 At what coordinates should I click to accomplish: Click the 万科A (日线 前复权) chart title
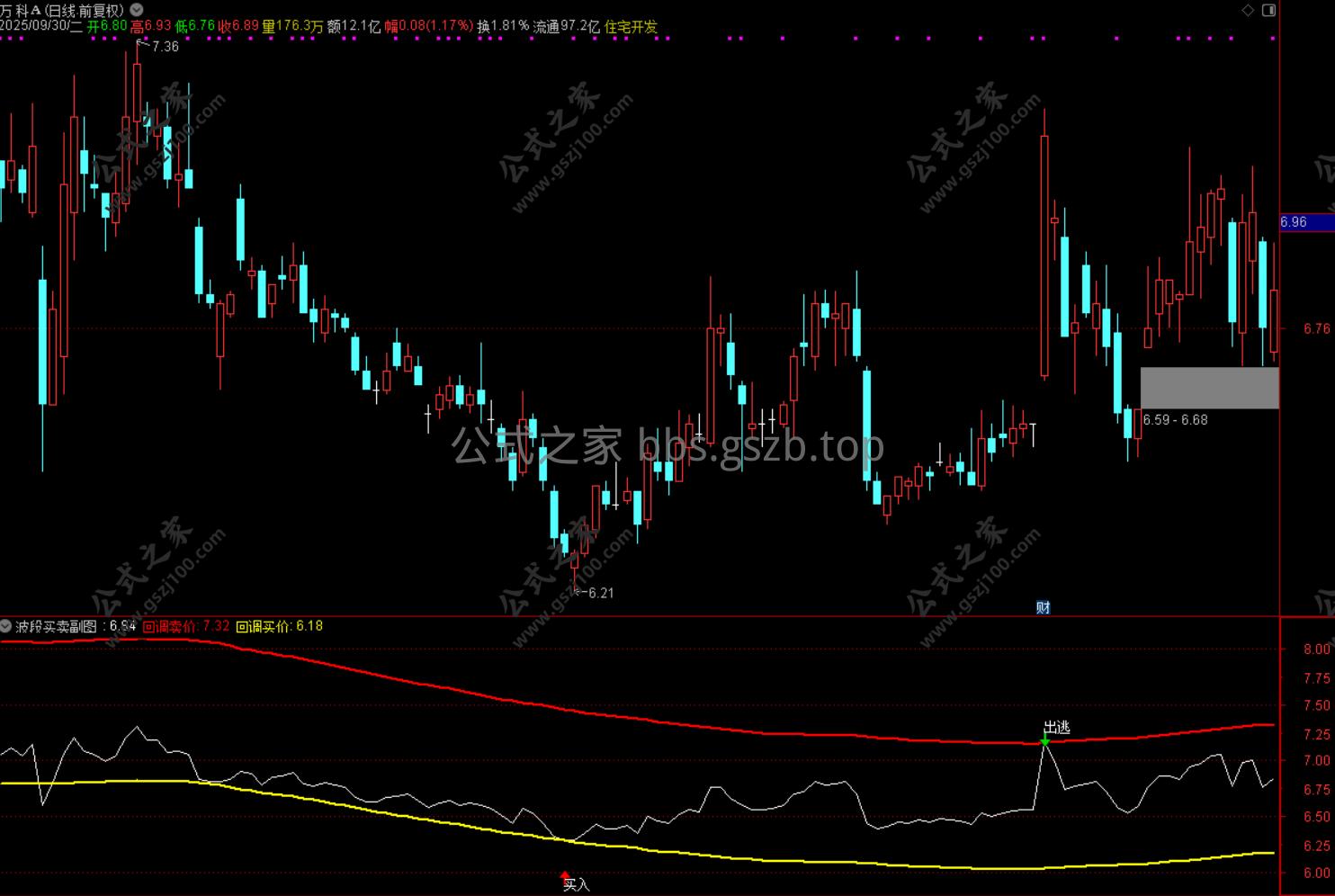63,11
